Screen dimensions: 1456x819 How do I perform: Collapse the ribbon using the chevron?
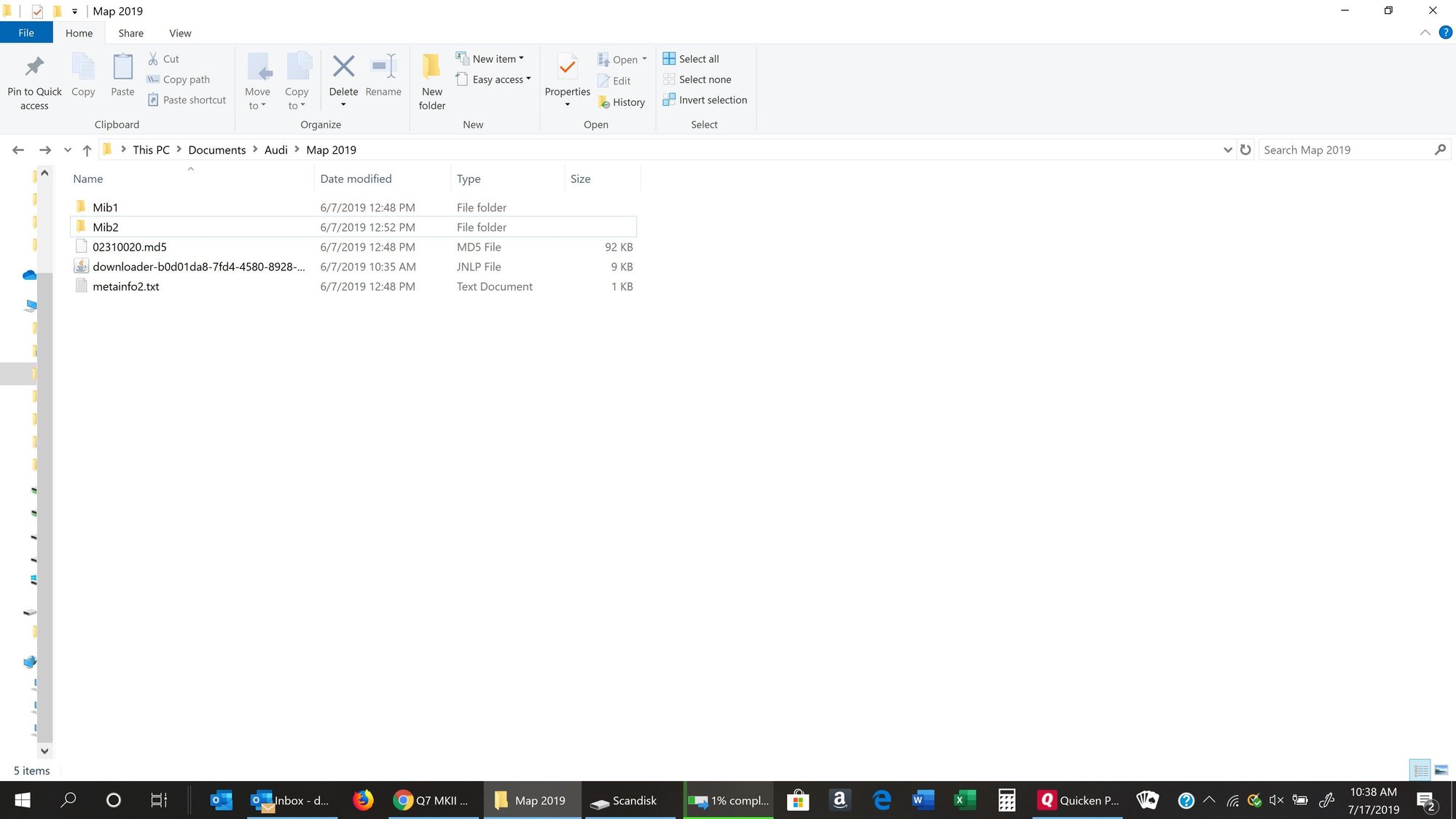pyautogui.click(x=1425, y=32)
